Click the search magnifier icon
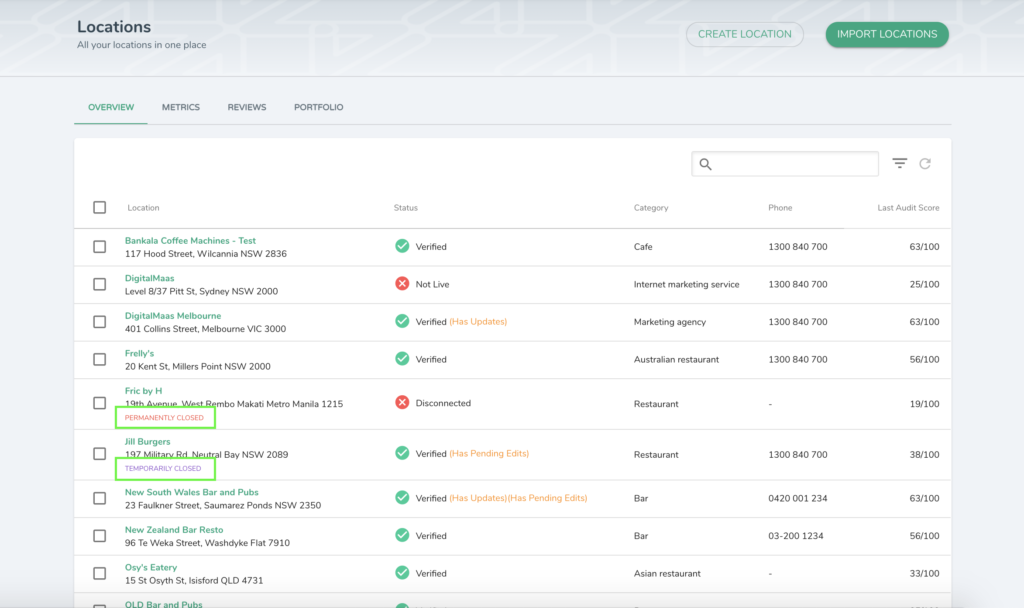 (x=705, y=164)
